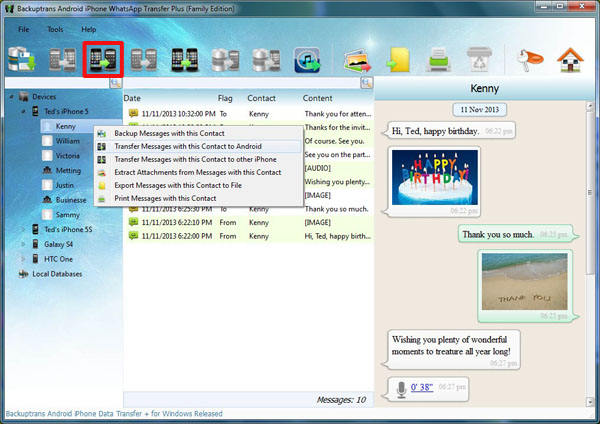
Task: Click the search icon above message list
Action: [367, 83]
